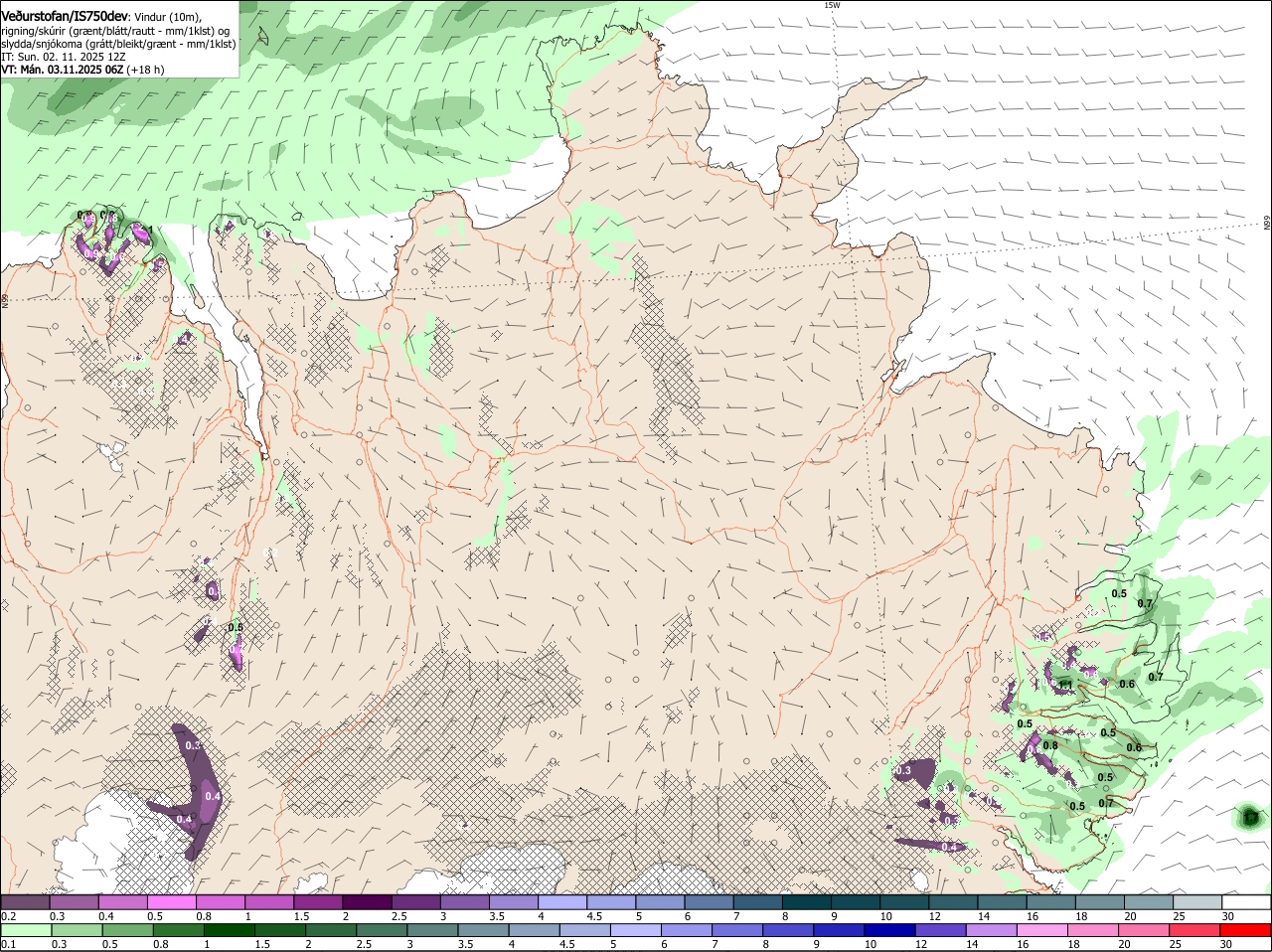1272x952 pixels.
Task: Select the 1.5–2 magenta-purple swatch, upper legend row
Action: click(x=318, y=902)
